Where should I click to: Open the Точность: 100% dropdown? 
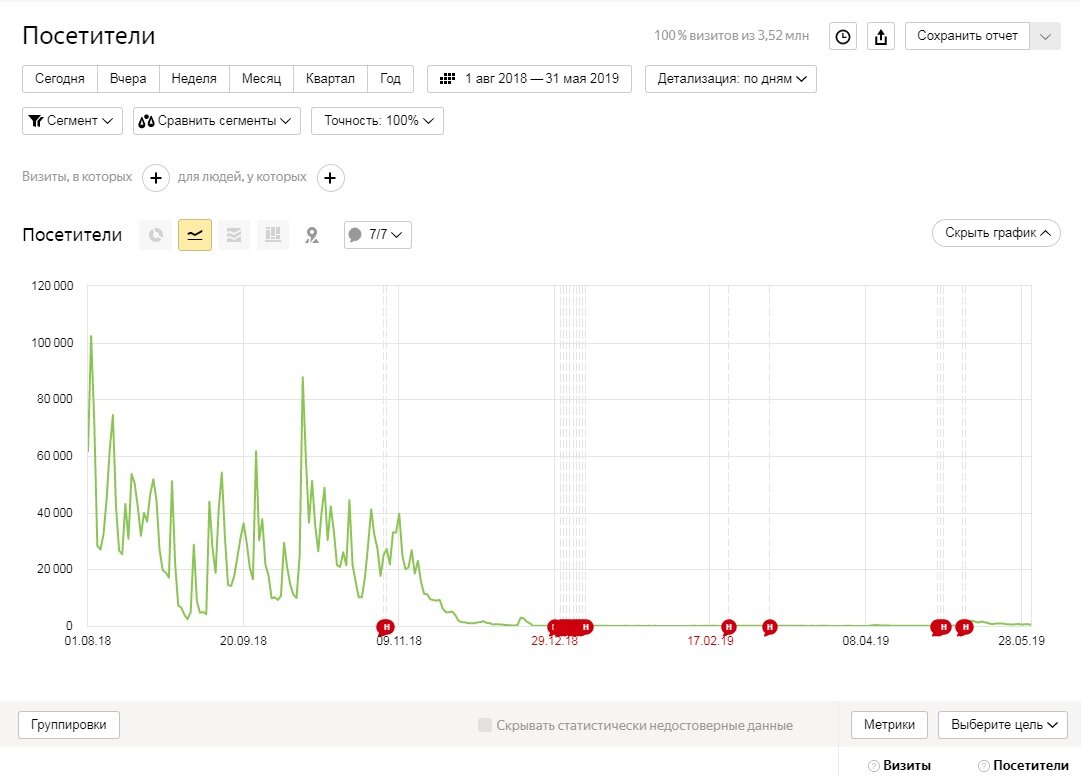tap(377, 121)
